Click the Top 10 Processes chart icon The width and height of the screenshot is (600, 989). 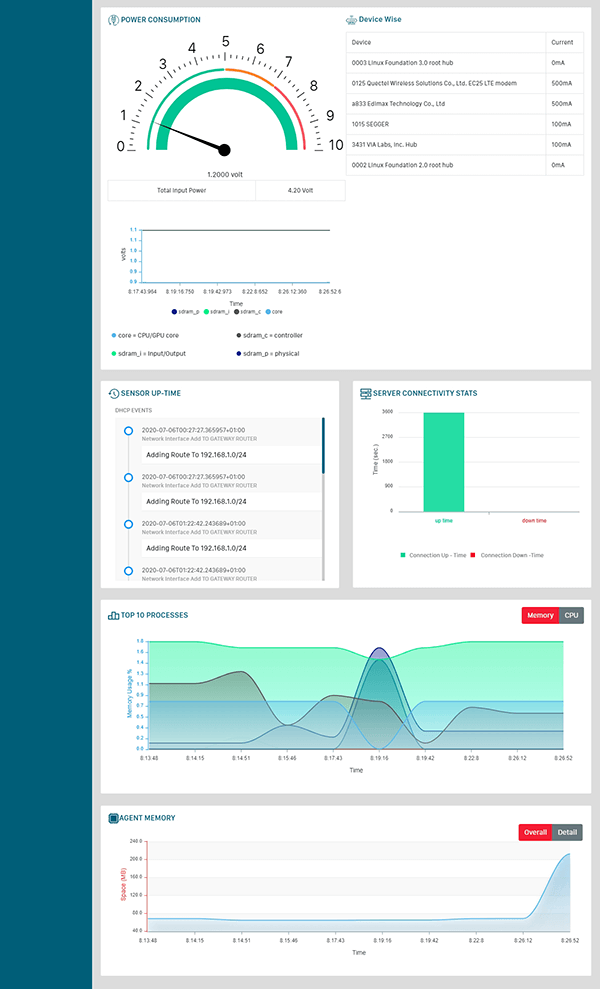click(113, 615)
